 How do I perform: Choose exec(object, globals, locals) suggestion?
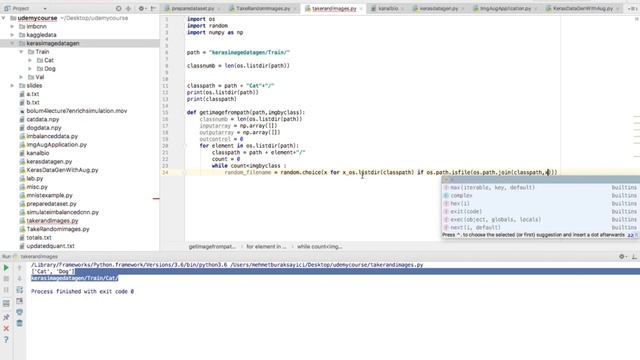click(540, 220)
